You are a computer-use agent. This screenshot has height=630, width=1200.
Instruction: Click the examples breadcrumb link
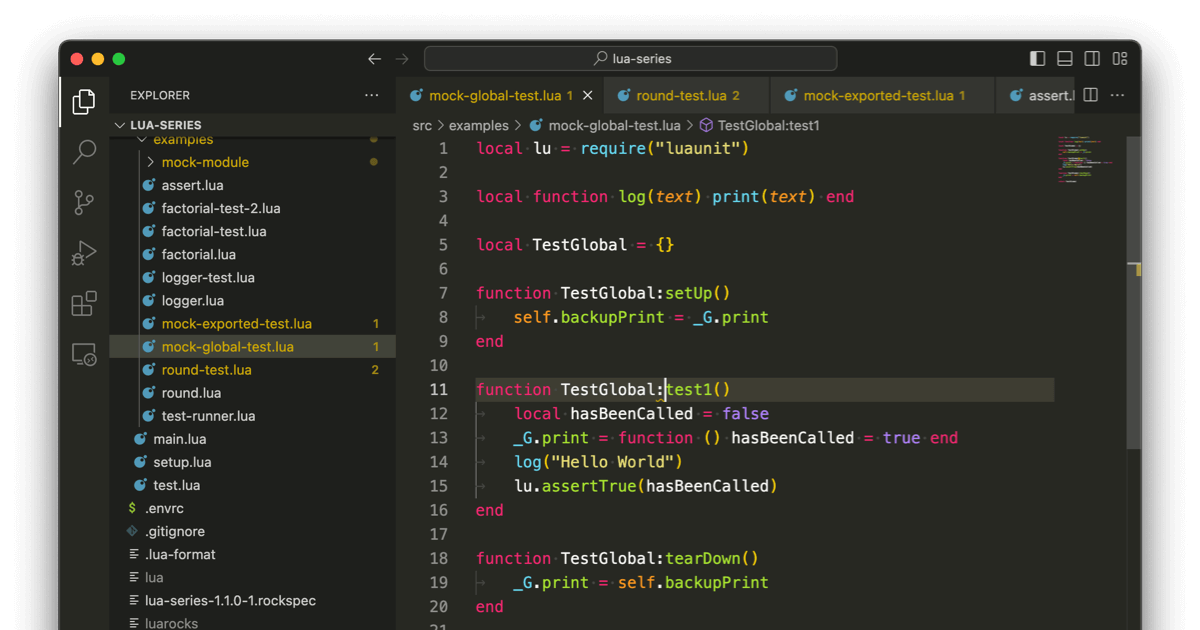pos(478,126)
